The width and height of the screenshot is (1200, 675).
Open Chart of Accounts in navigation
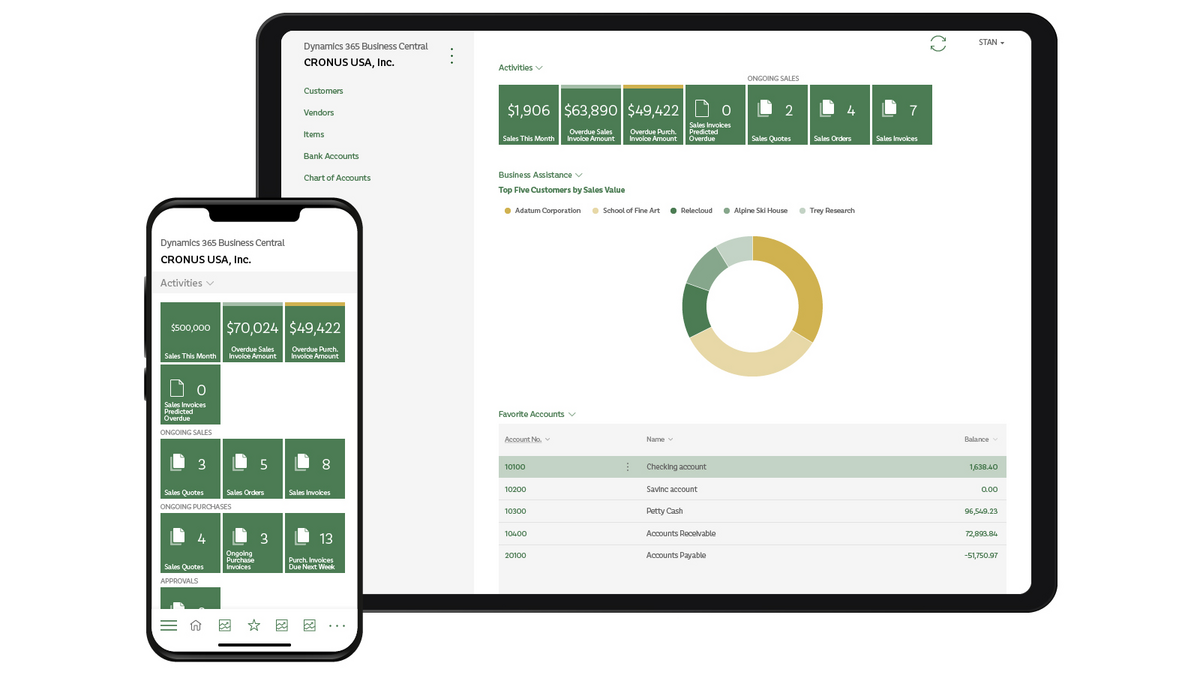(337, 178)
